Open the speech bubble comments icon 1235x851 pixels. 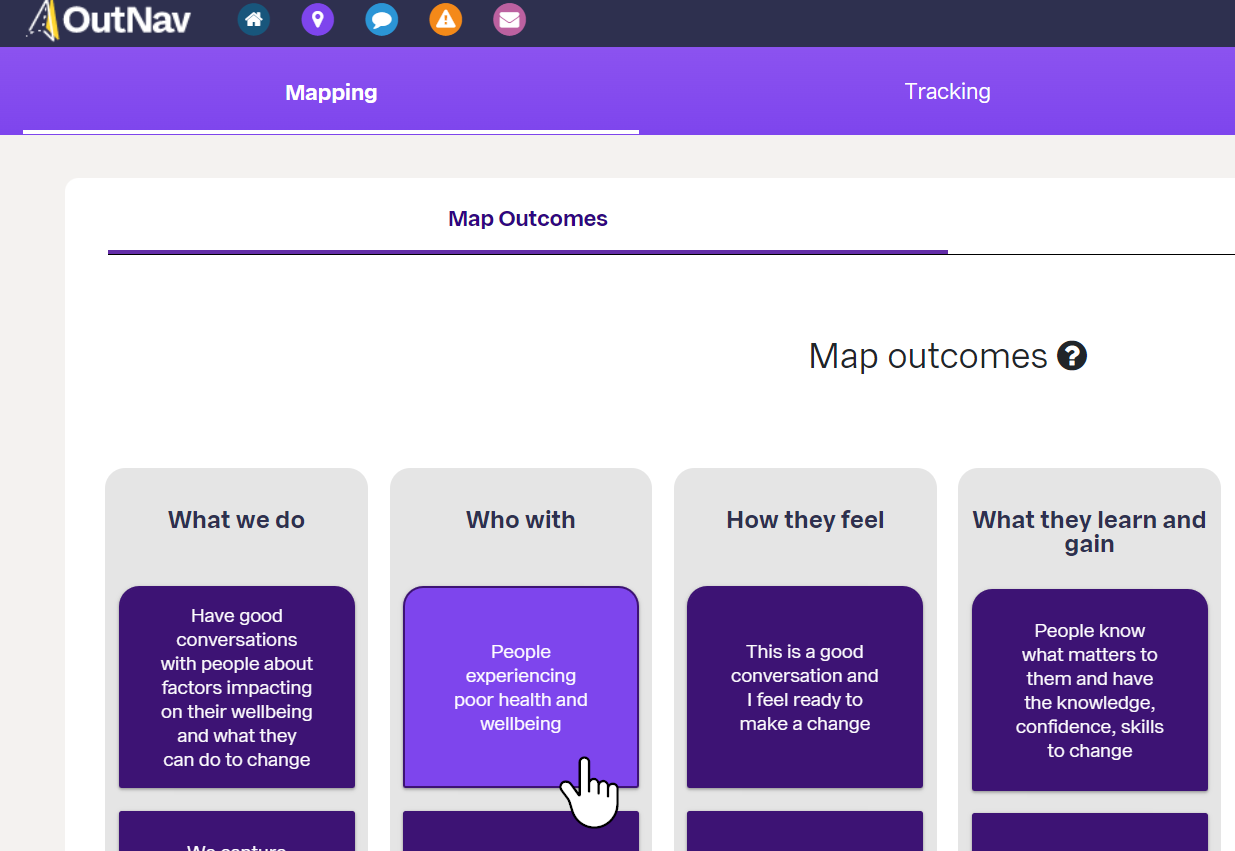[x=382, y=19]
